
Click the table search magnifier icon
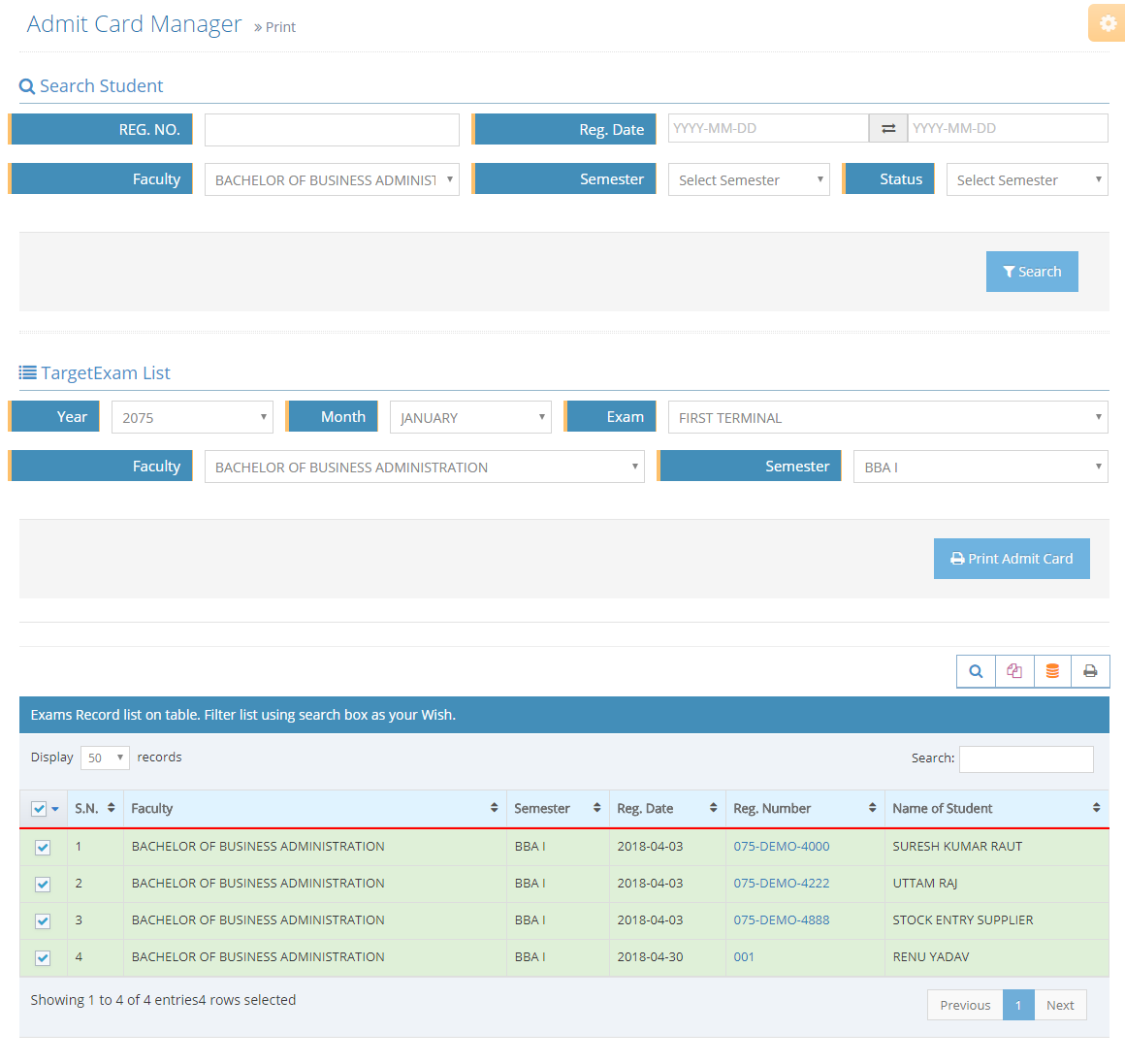(x=976, y=671)
